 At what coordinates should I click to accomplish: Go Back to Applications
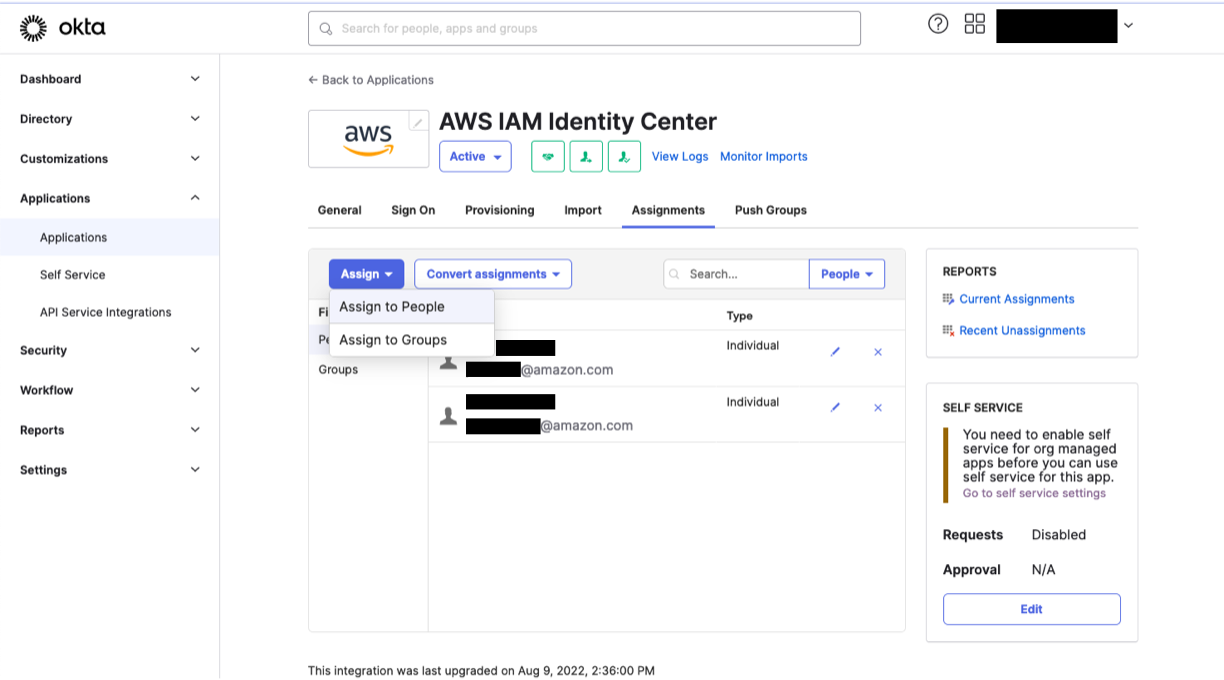371,80
